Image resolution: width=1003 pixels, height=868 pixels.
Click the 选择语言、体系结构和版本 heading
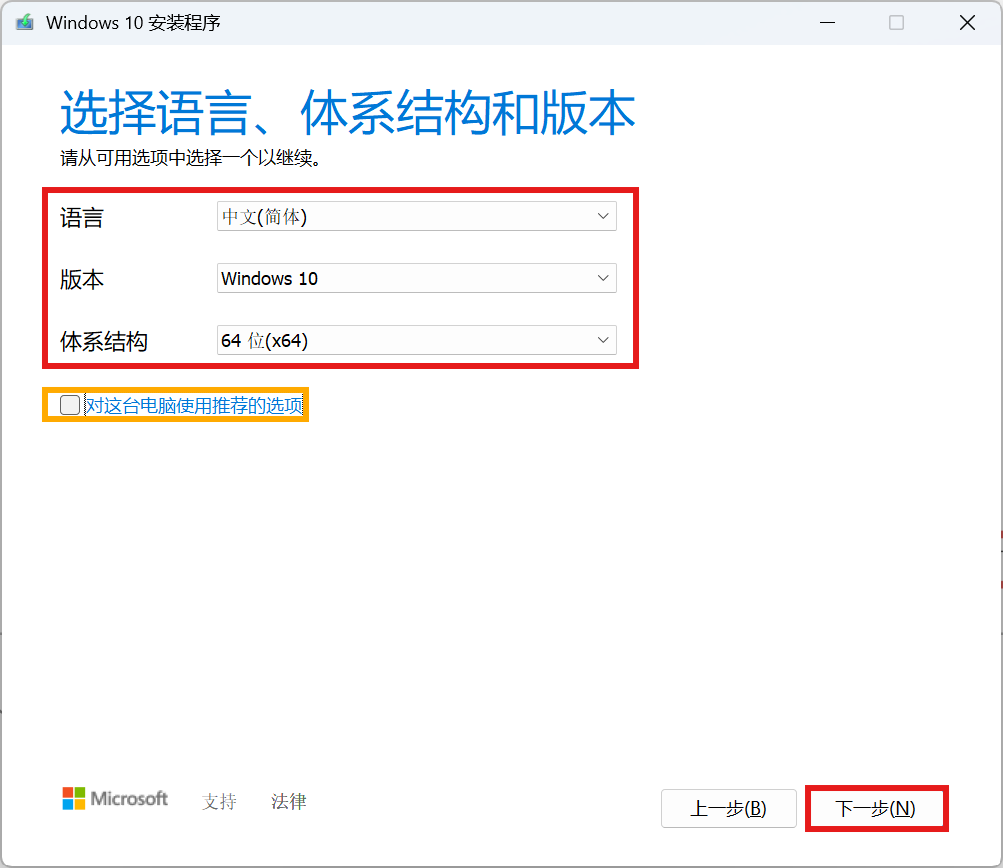pyautogui.click(x=347, y=113)
